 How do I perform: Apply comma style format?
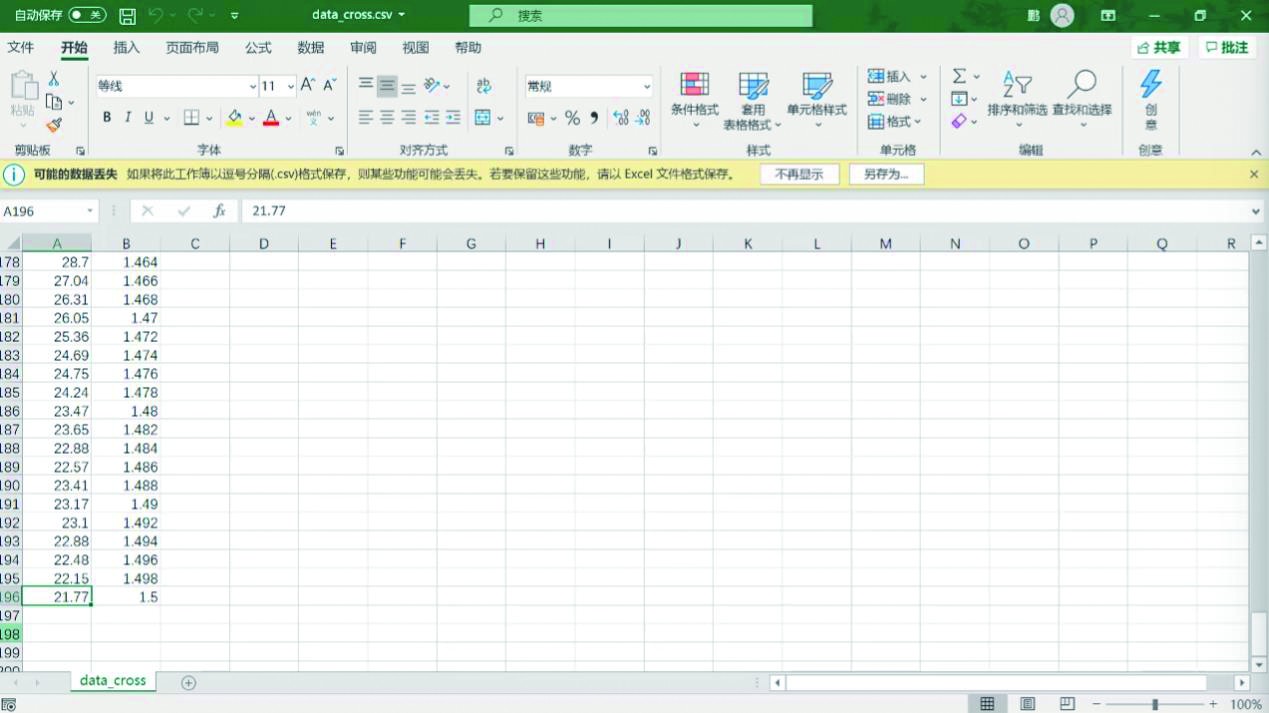[x=594, y=118]
